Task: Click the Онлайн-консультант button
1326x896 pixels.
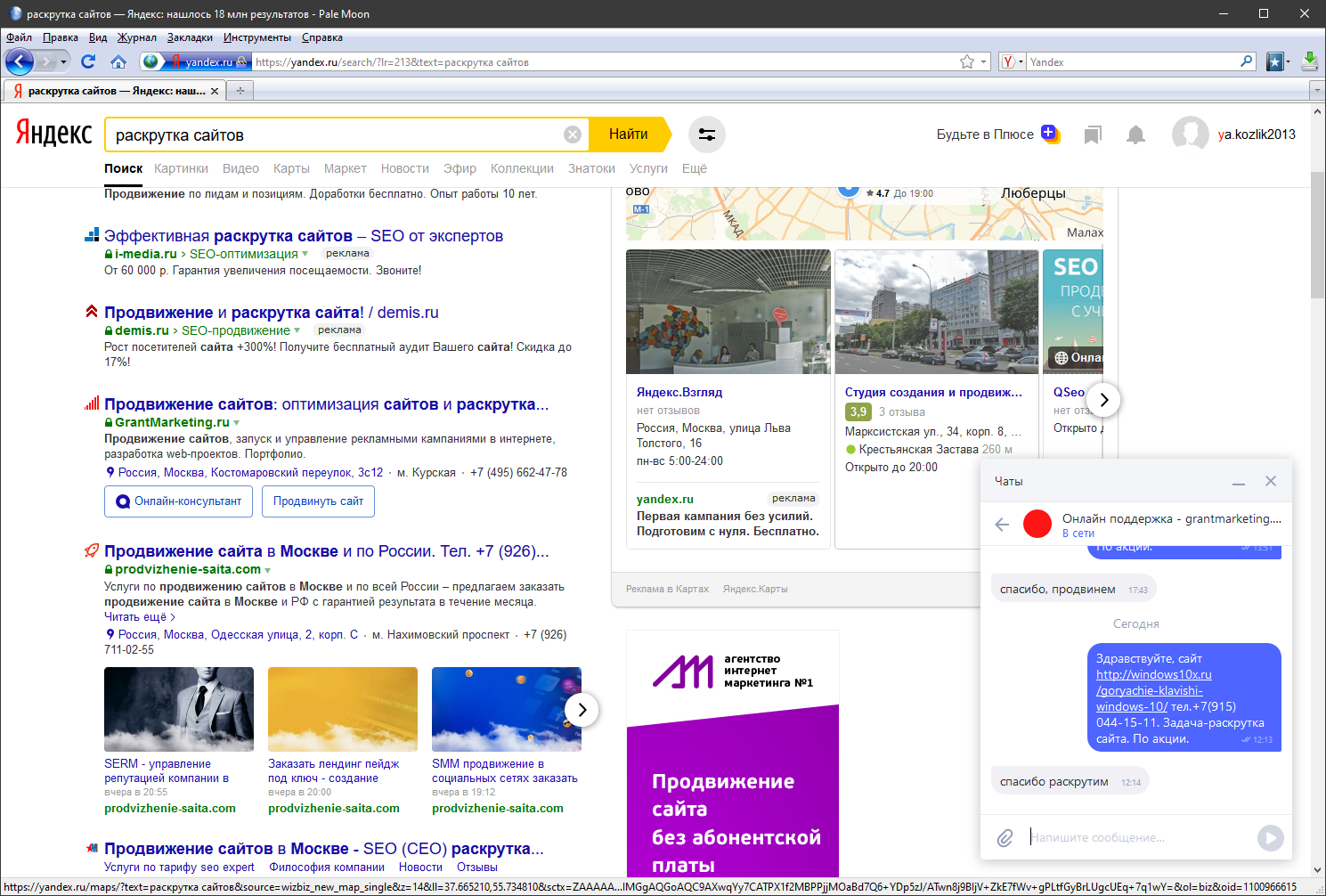Action: pos(179,501)
